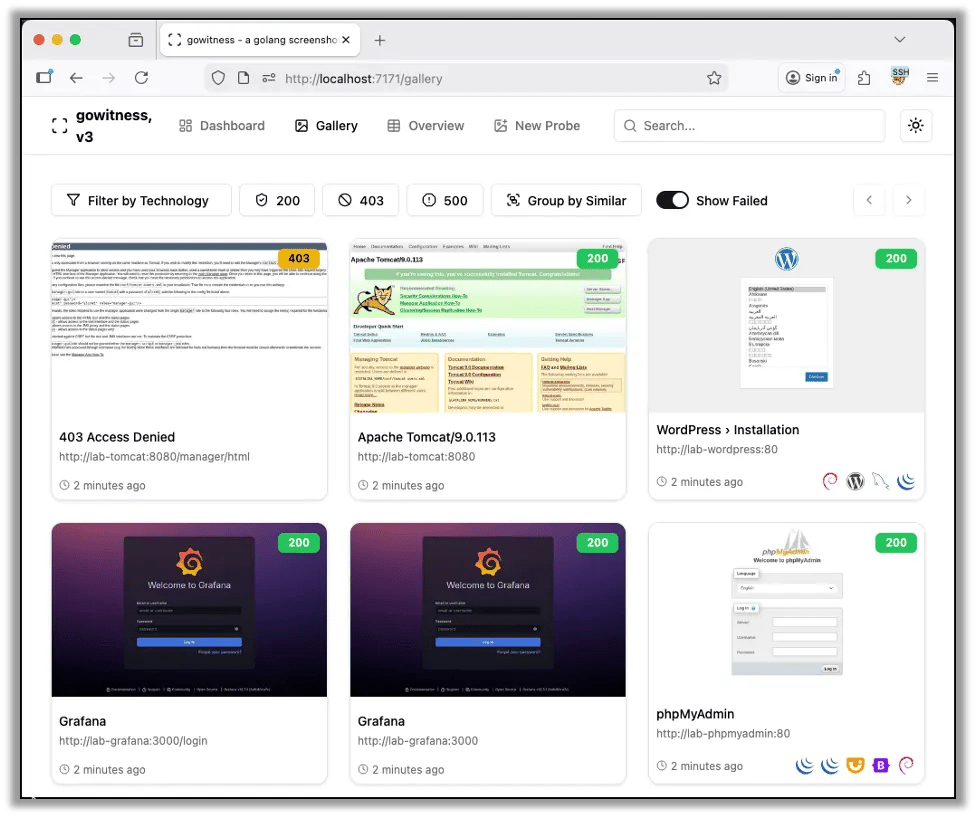Image resolution: width=976 pixels, height=818 pixels.
Task: Open the browser extensions puzzle icon
Action: 864,78
